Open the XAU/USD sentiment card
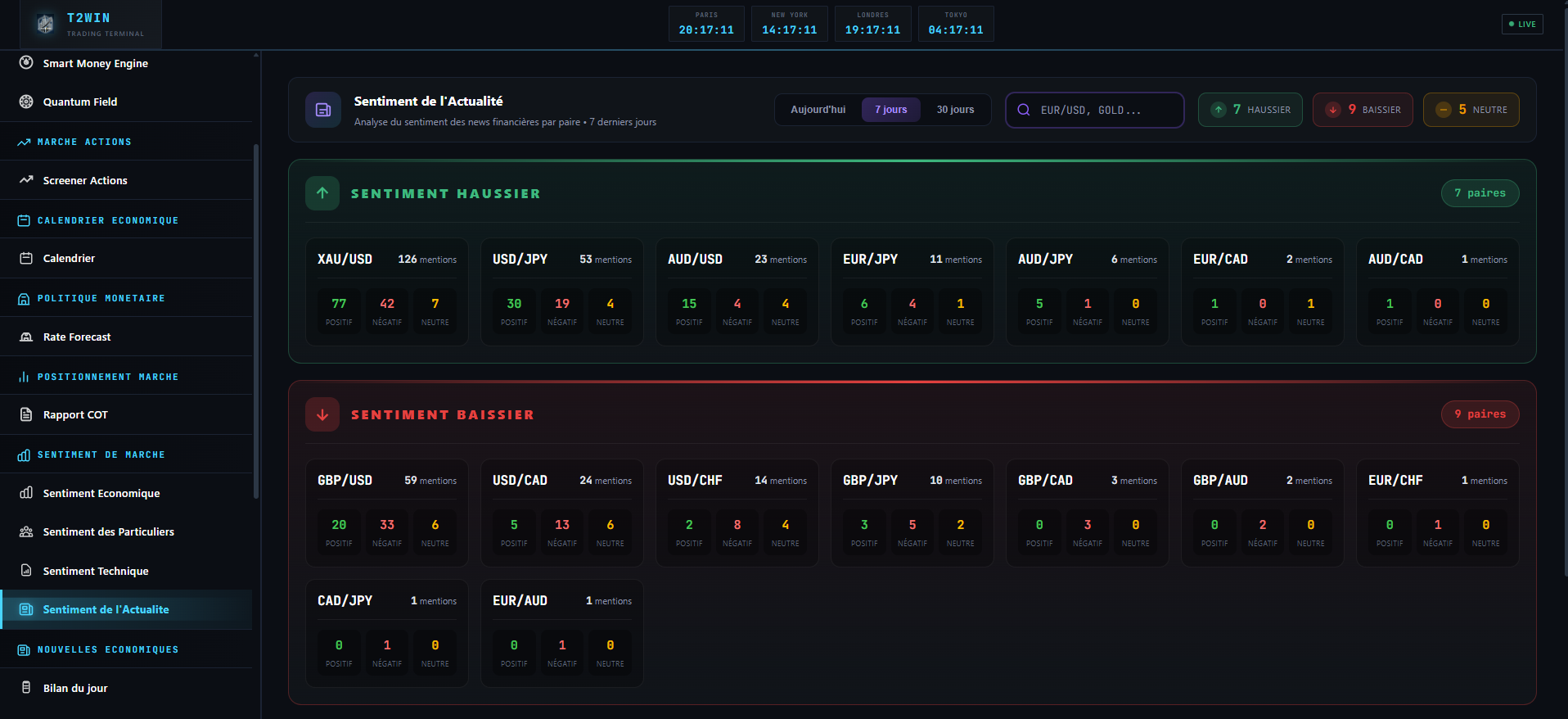 coord(386,292)
